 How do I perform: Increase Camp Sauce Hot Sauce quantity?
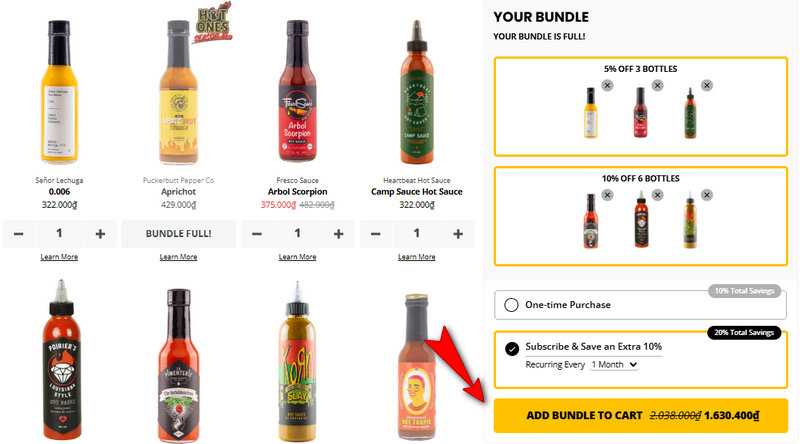(x=458, y=234)
